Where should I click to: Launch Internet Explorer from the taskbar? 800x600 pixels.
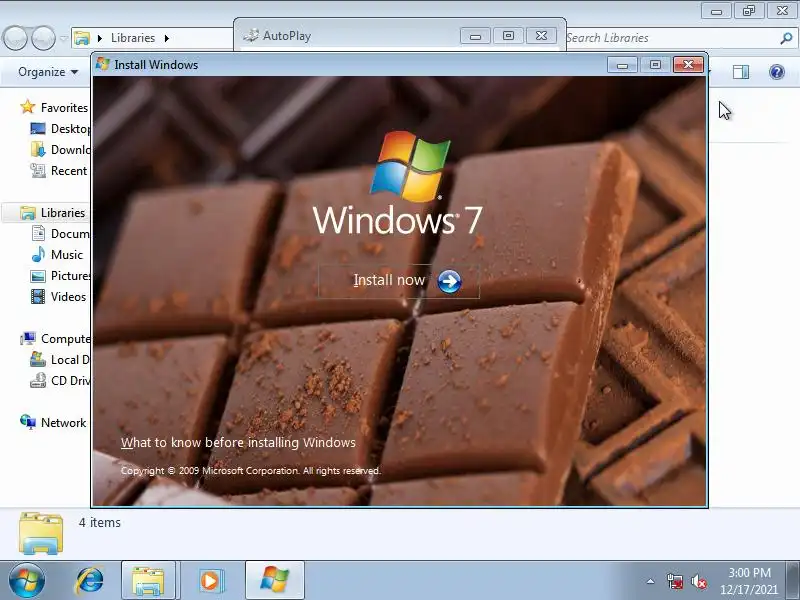coord(89,581)
